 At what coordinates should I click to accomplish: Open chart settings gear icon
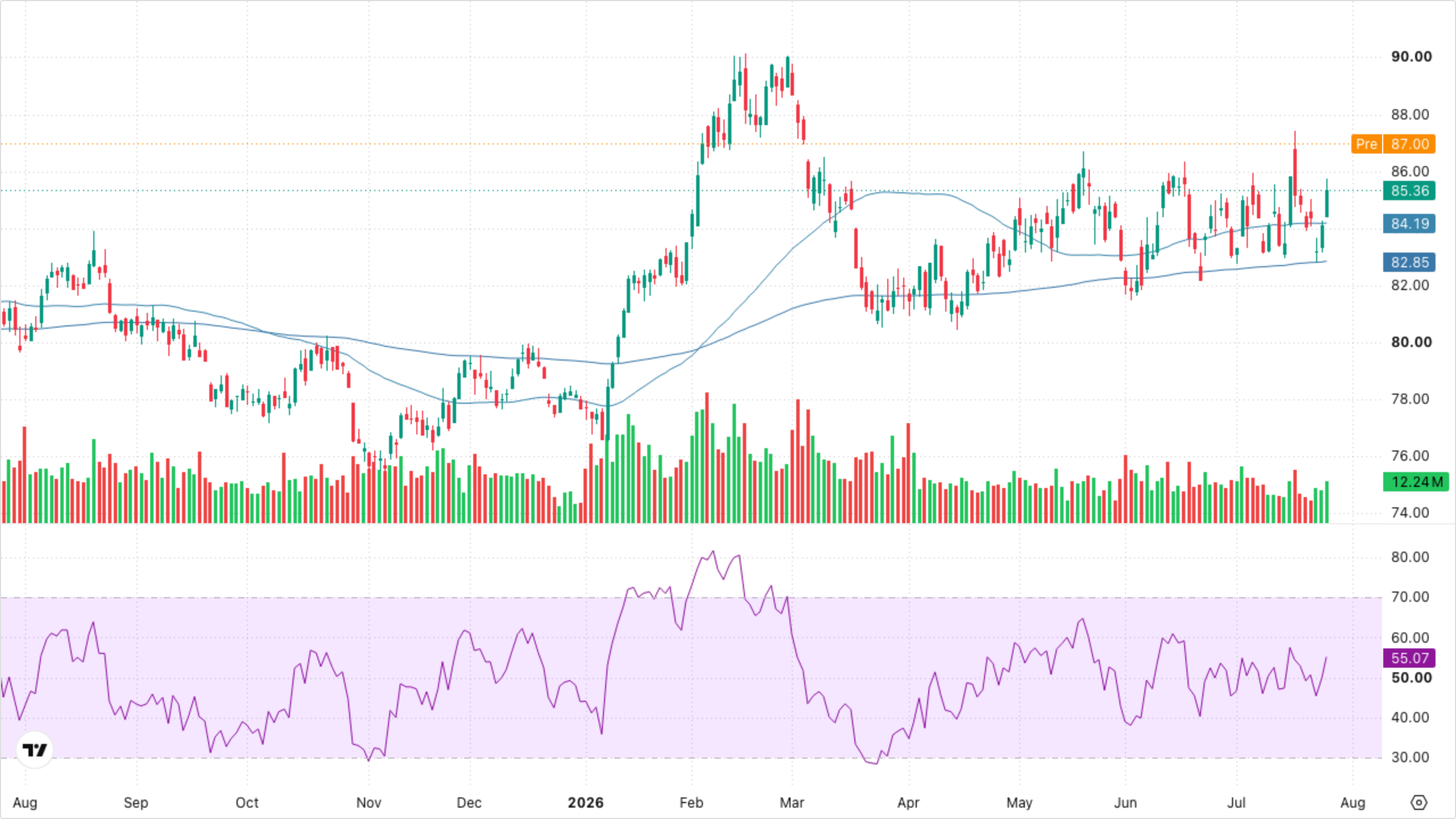pos(1419,803)
